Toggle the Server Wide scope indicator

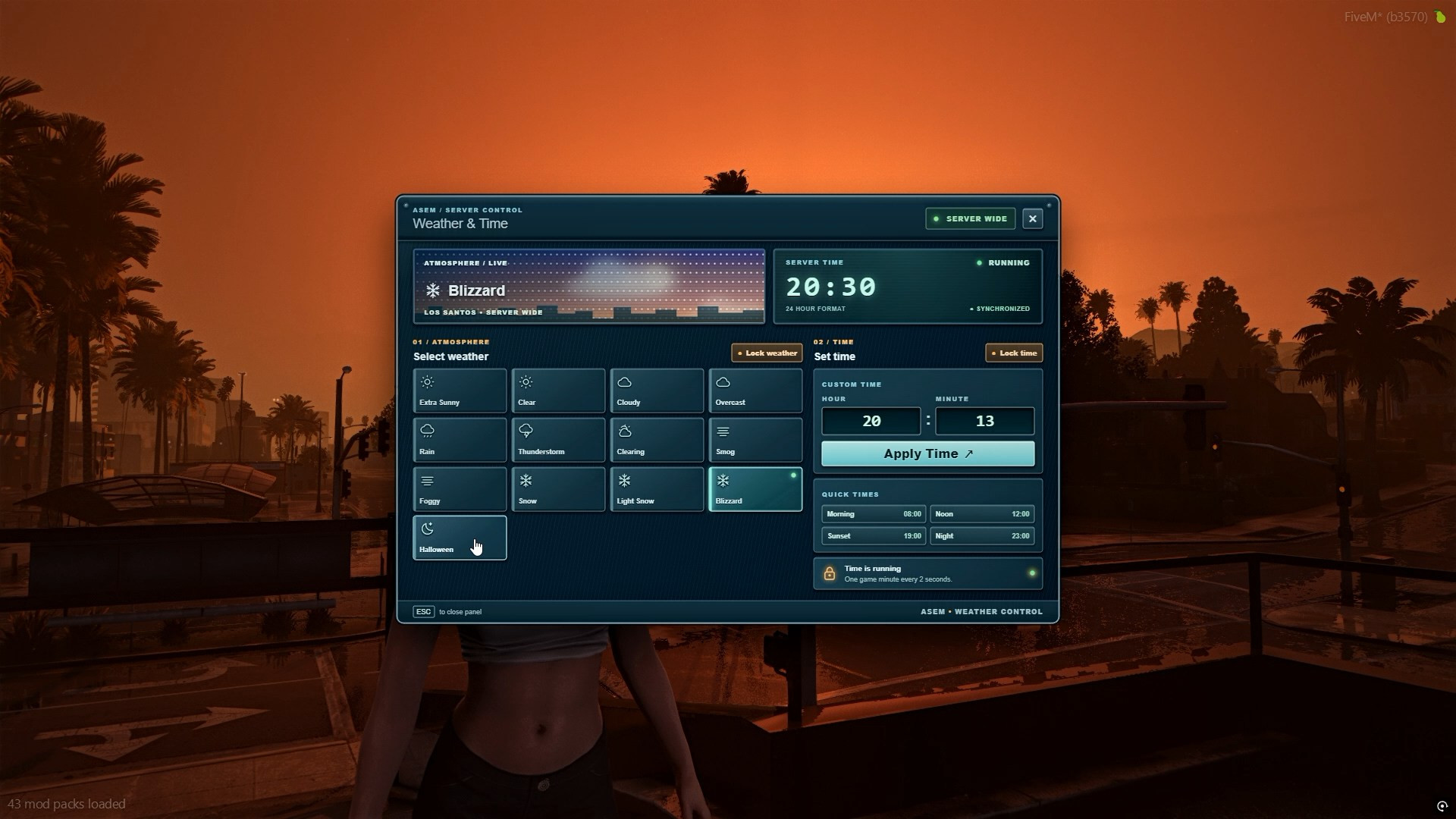tap(971, 218)
